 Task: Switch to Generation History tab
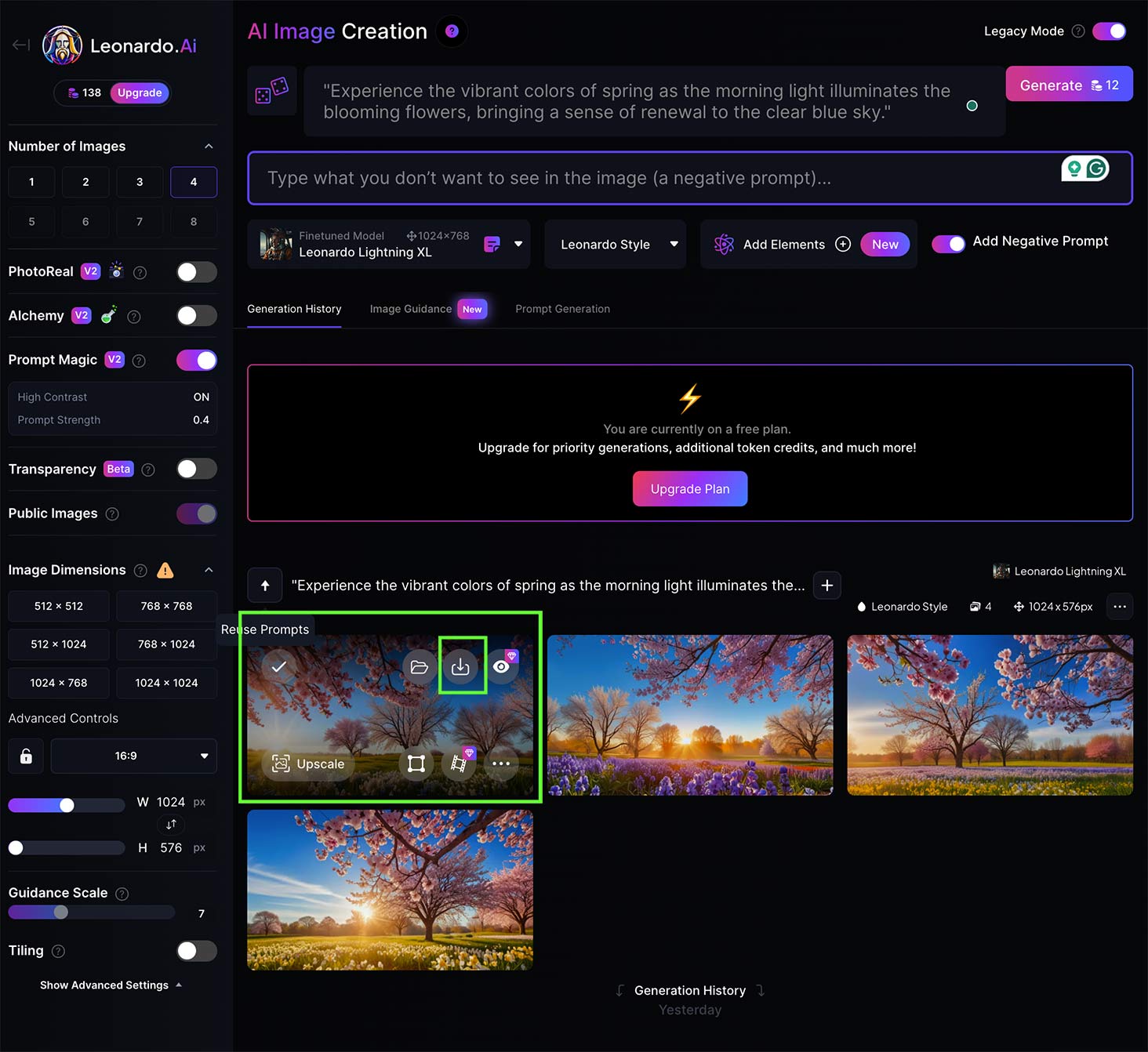point(294,309)
